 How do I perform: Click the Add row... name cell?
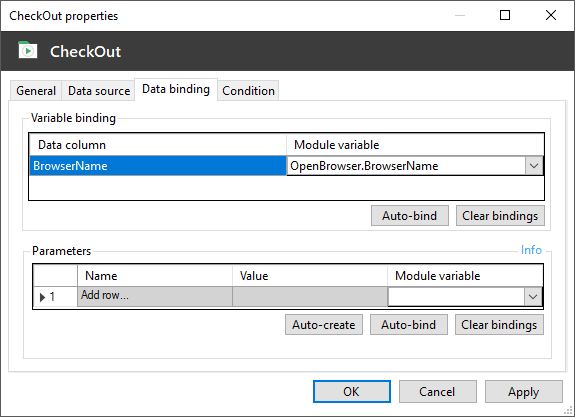(x=155, y=296)
